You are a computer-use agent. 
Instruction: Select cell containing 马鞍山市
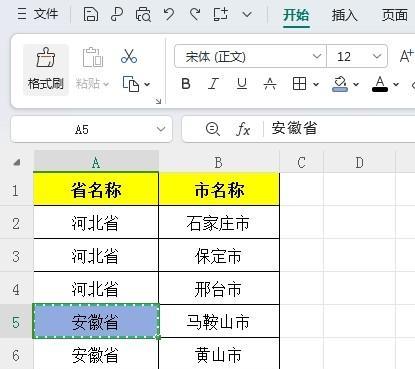click(x=219, y=321)
